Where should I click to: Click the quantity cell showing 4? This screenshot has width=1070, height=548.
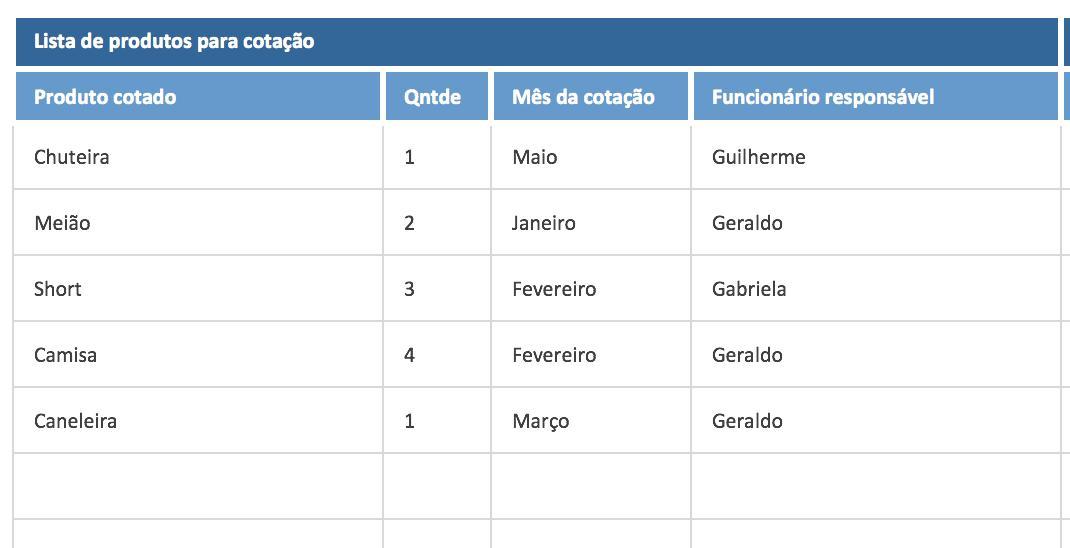pos(437,355)
